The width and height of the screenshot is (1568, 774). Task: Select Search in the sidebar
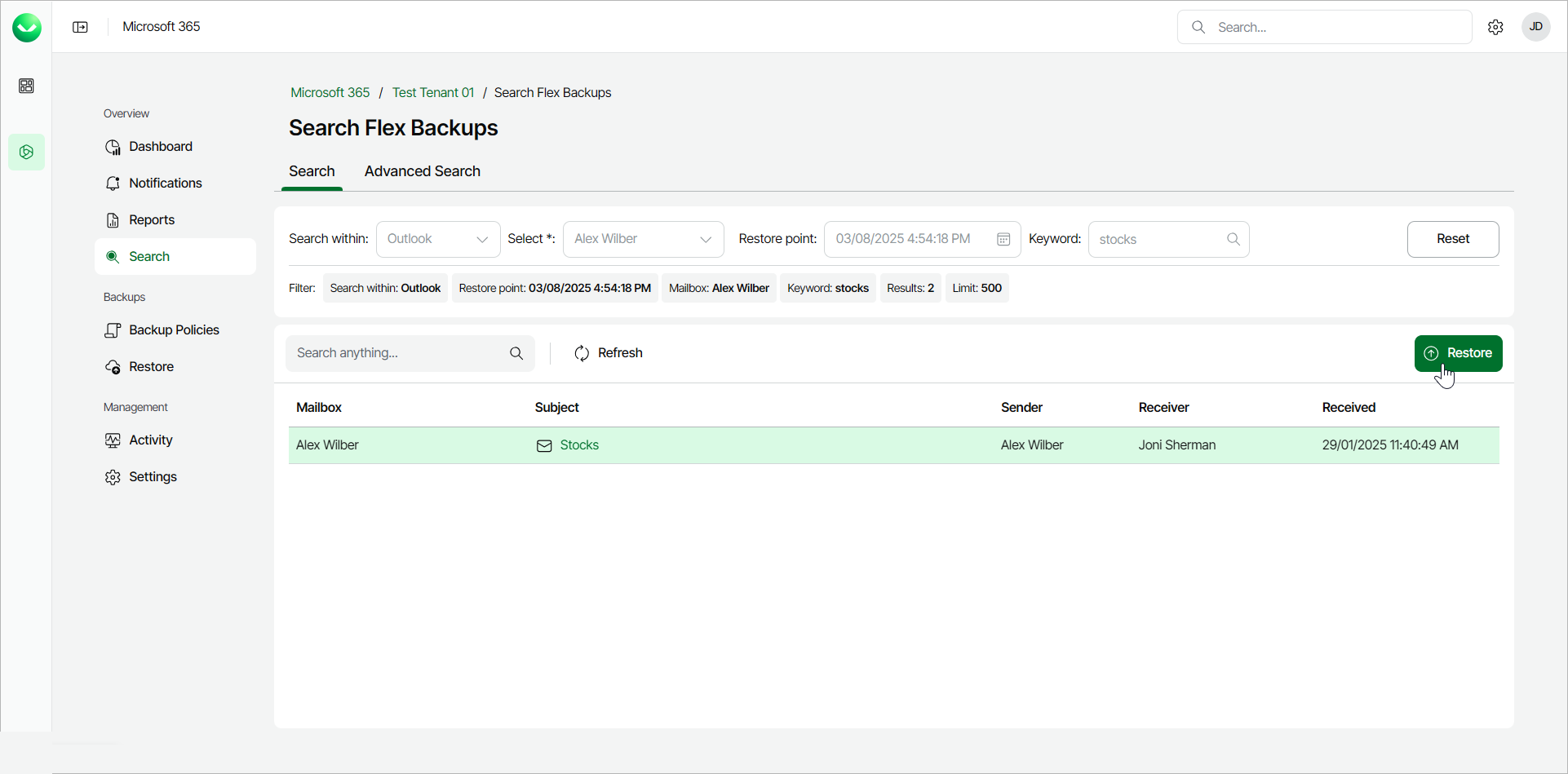(175, 257)
